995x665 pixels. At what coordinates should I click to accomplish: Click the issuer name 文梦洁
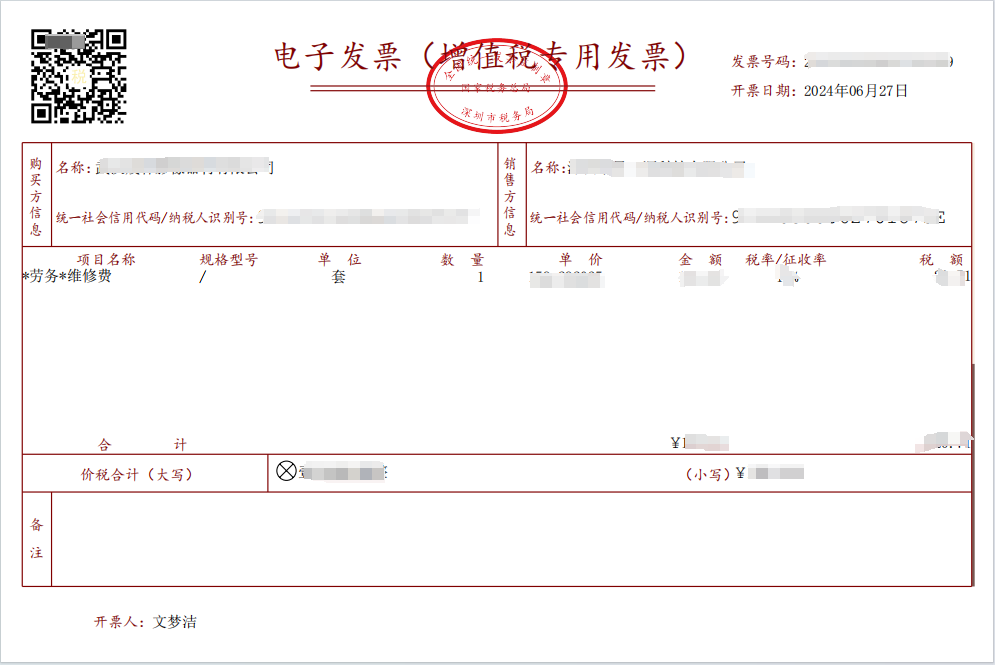(x=175, y=622)
